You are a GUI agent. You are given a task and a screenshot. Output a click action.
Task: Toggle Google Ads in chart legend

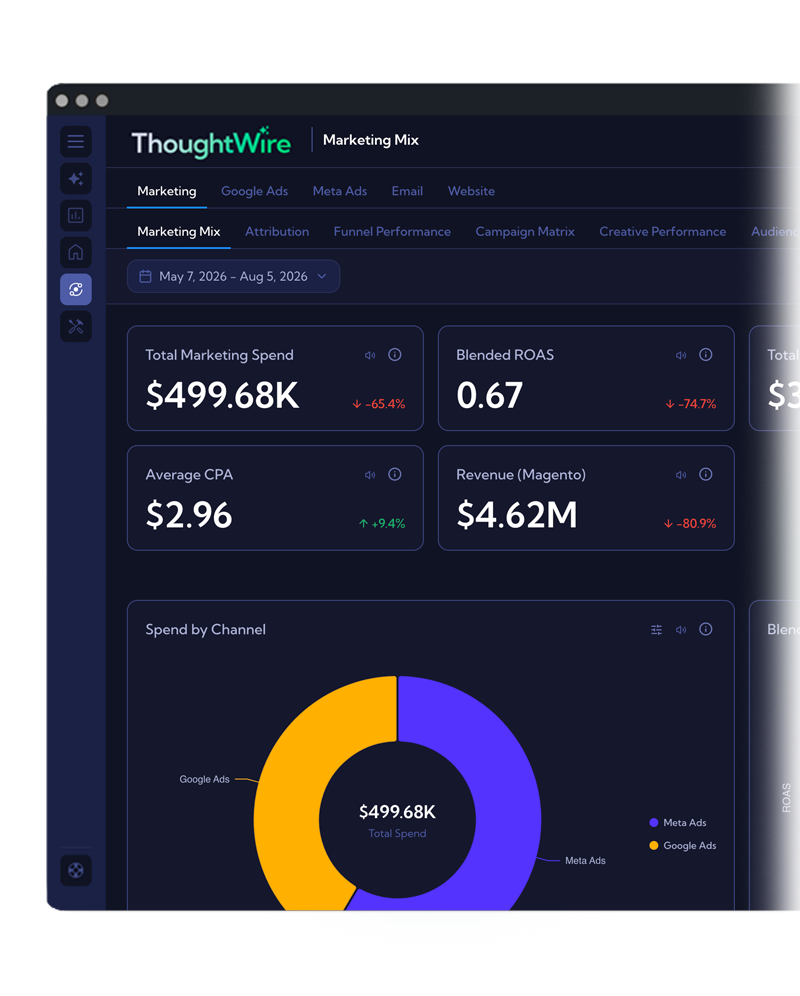682,845
